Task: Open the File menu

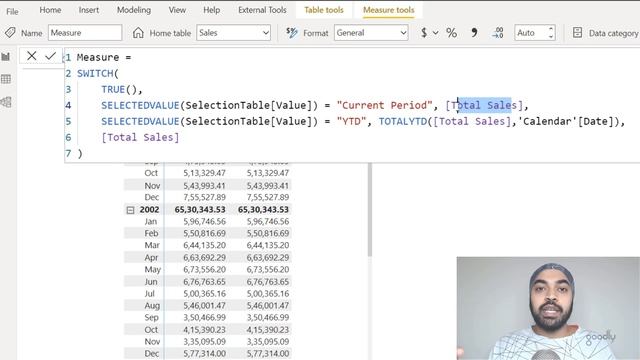Action: [12, 11]
